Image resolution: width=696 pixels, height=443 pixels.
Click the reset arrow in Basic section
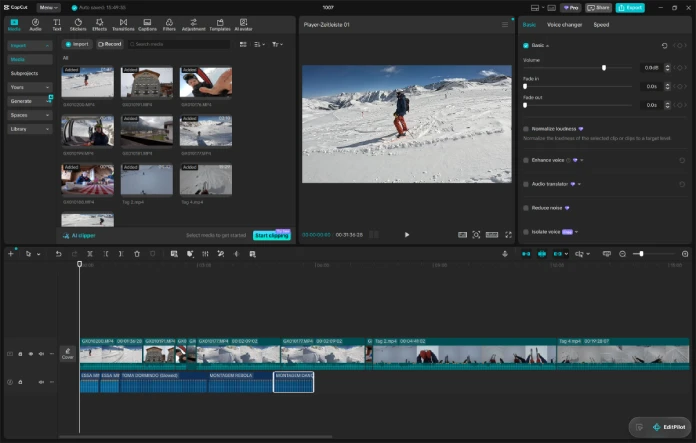[x=664, y=46]
